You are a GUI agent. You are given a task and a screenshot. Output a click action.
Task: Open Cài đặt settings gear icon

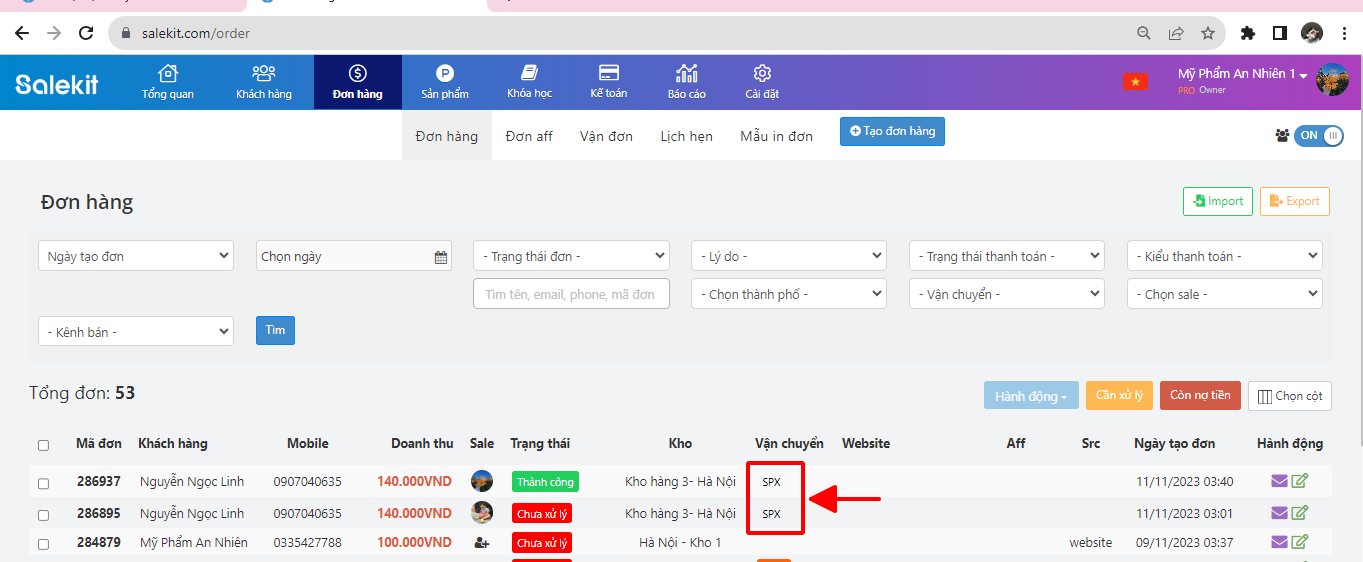pyautogui.click(x=762, y=74)
